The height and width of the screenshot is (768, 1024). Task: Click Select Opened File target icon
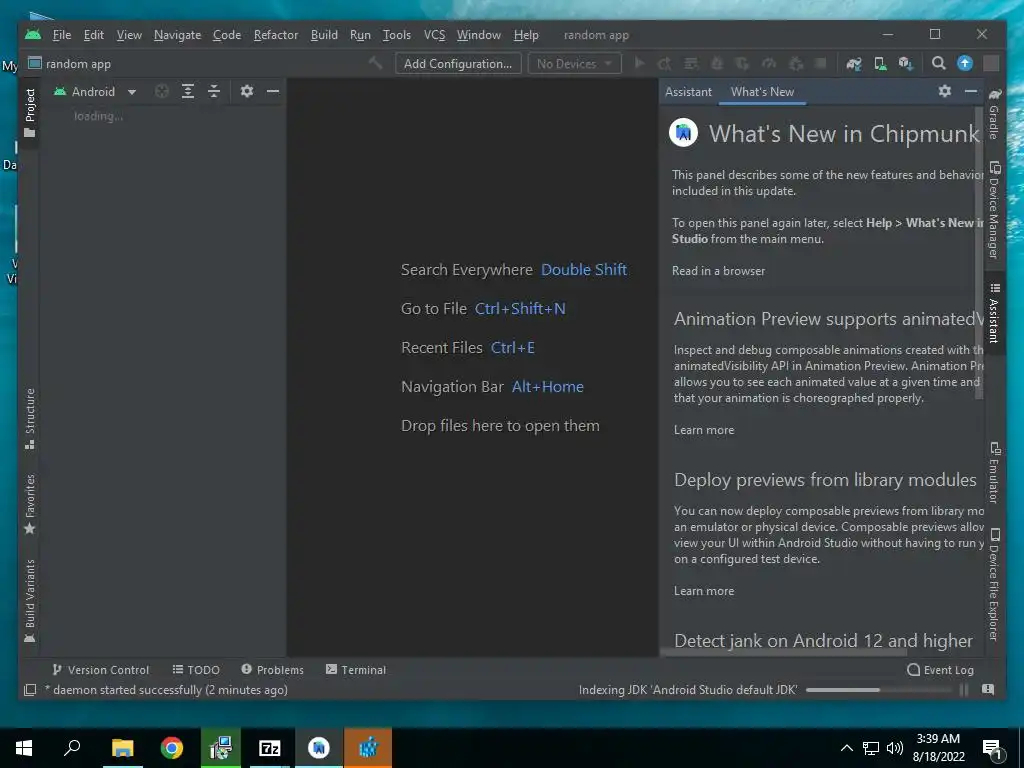pos(161,91)
